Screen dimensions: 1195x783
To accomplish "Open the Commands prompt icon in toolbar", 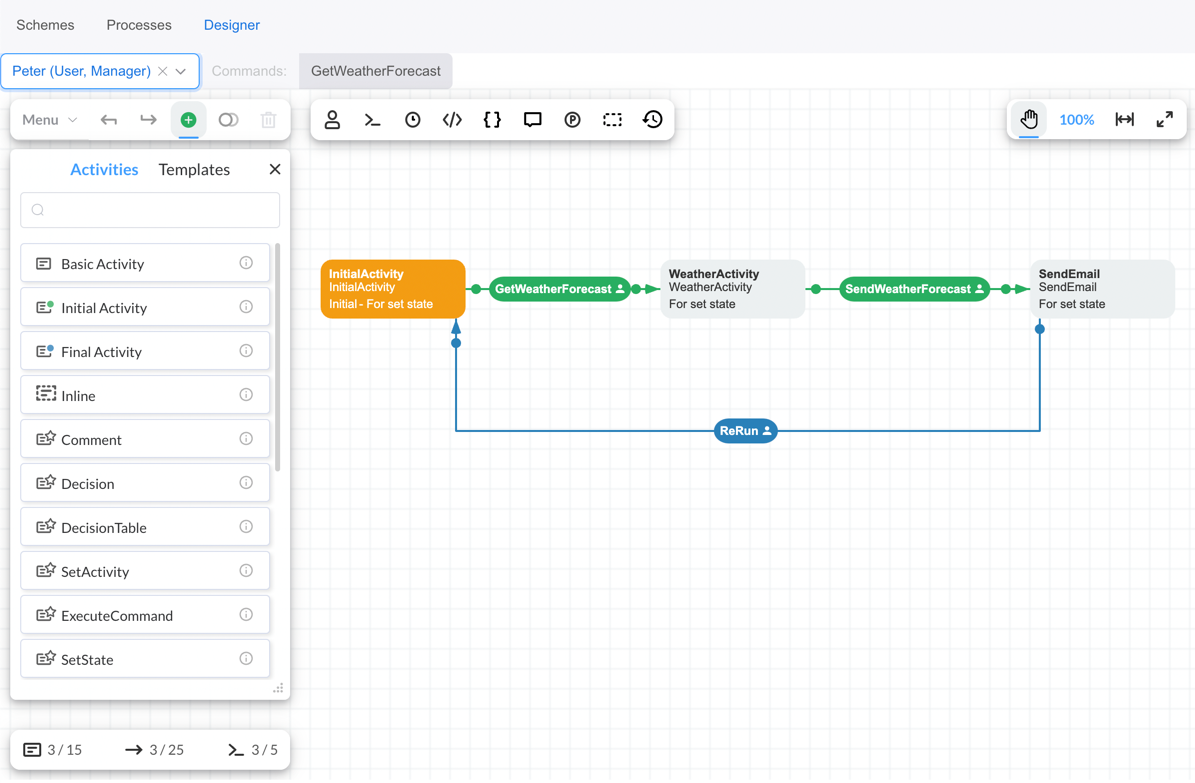I will pyautogui.click(x=372, y=120).
